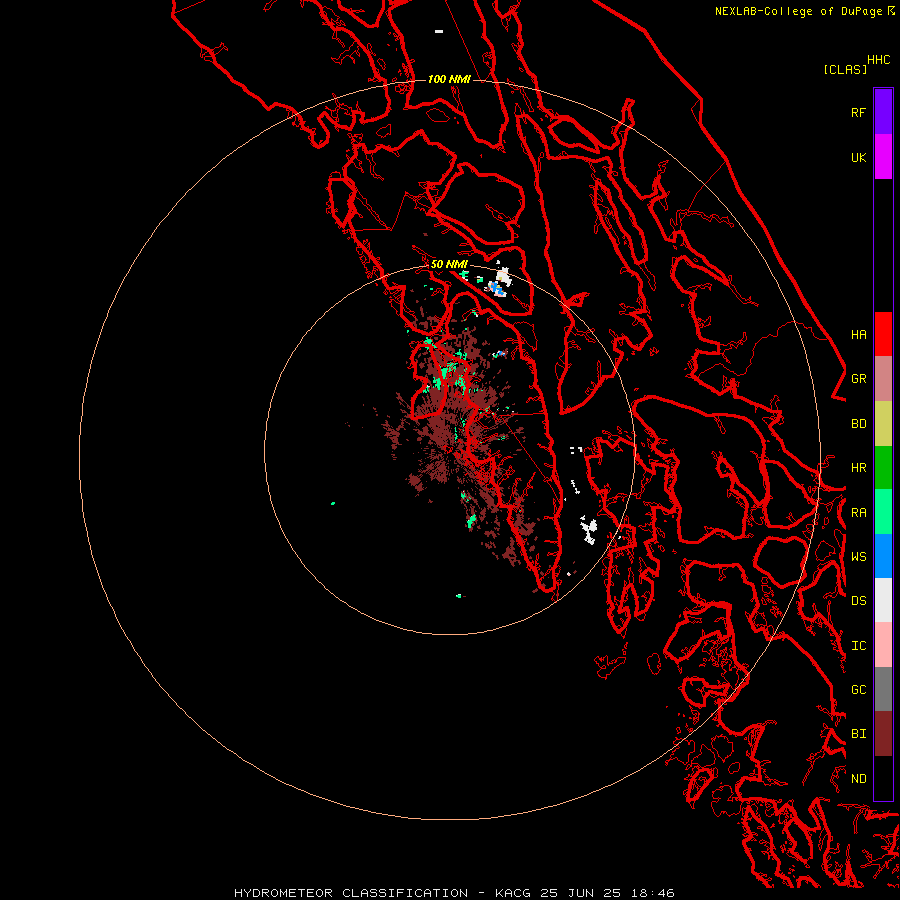Image resolution: width=900 pixels, height=900 pixels.
Task: Click the 'KACG' radar site identifier
Action: point(513,893)
